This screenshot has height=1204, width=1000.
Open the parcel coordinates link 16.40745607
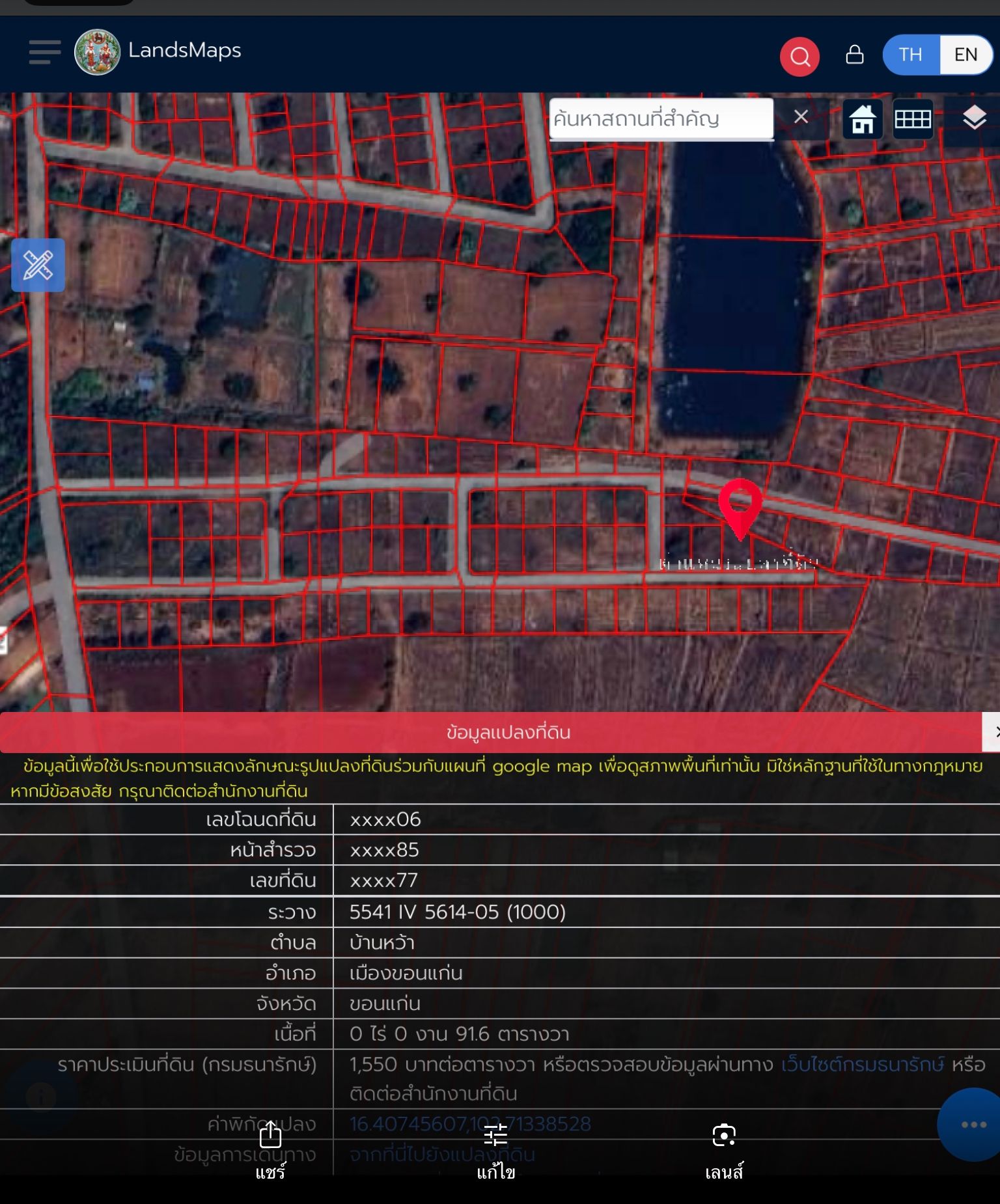pos(470,1124)
